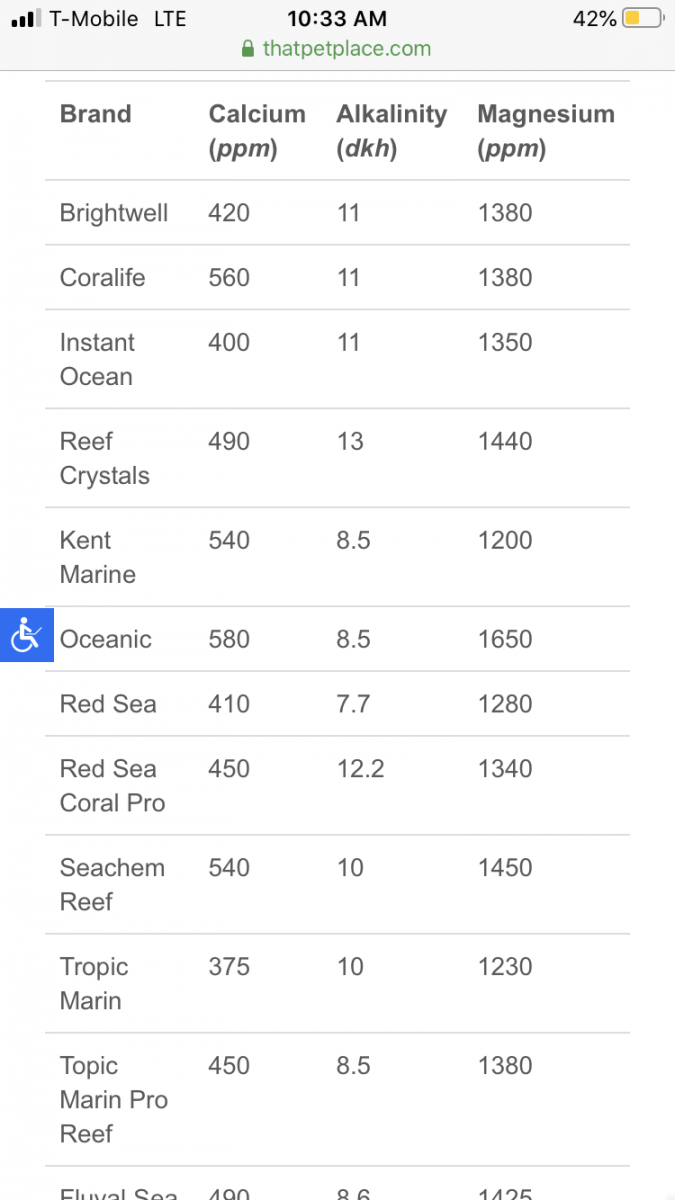Tap the battery icon in status bar
The width and height of the screenshot is (675, 1200).
tap(643, 18)
